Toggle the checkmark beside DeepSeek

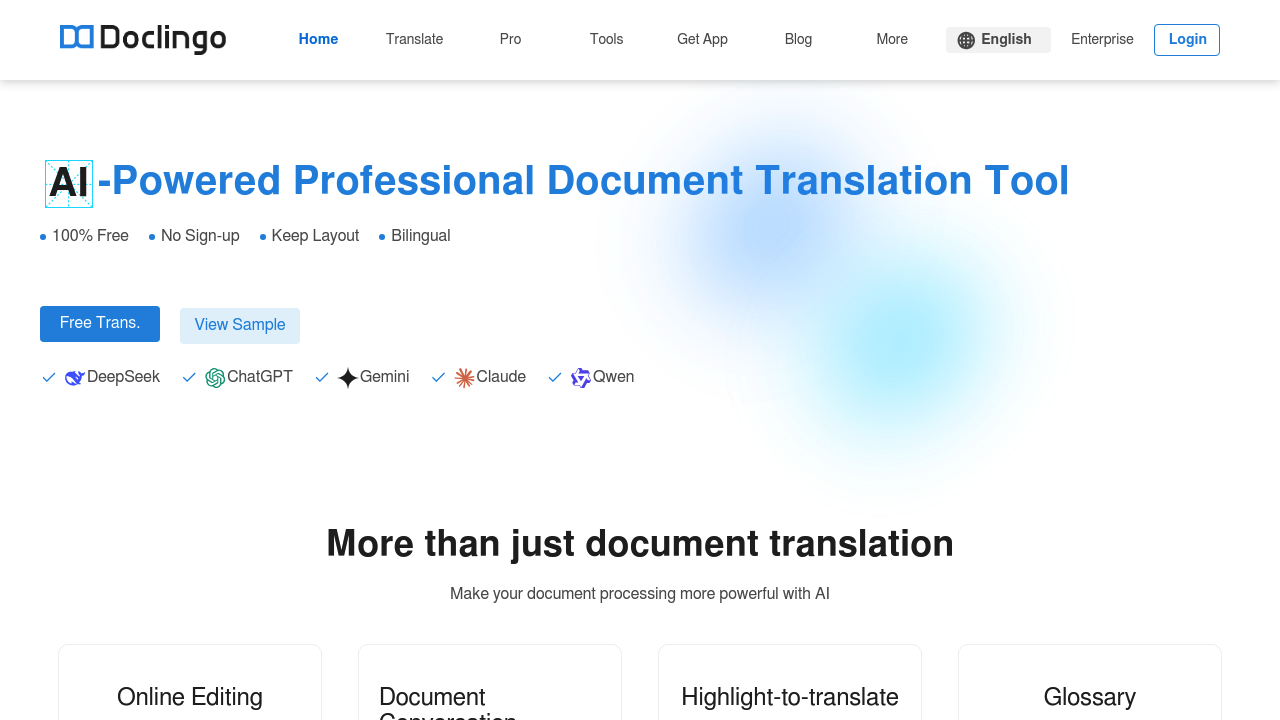tap(48, 377)
